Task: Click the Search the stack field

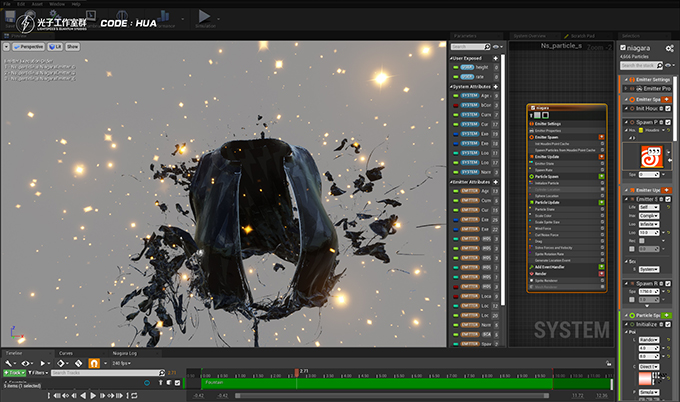Action: coord(641,65)
